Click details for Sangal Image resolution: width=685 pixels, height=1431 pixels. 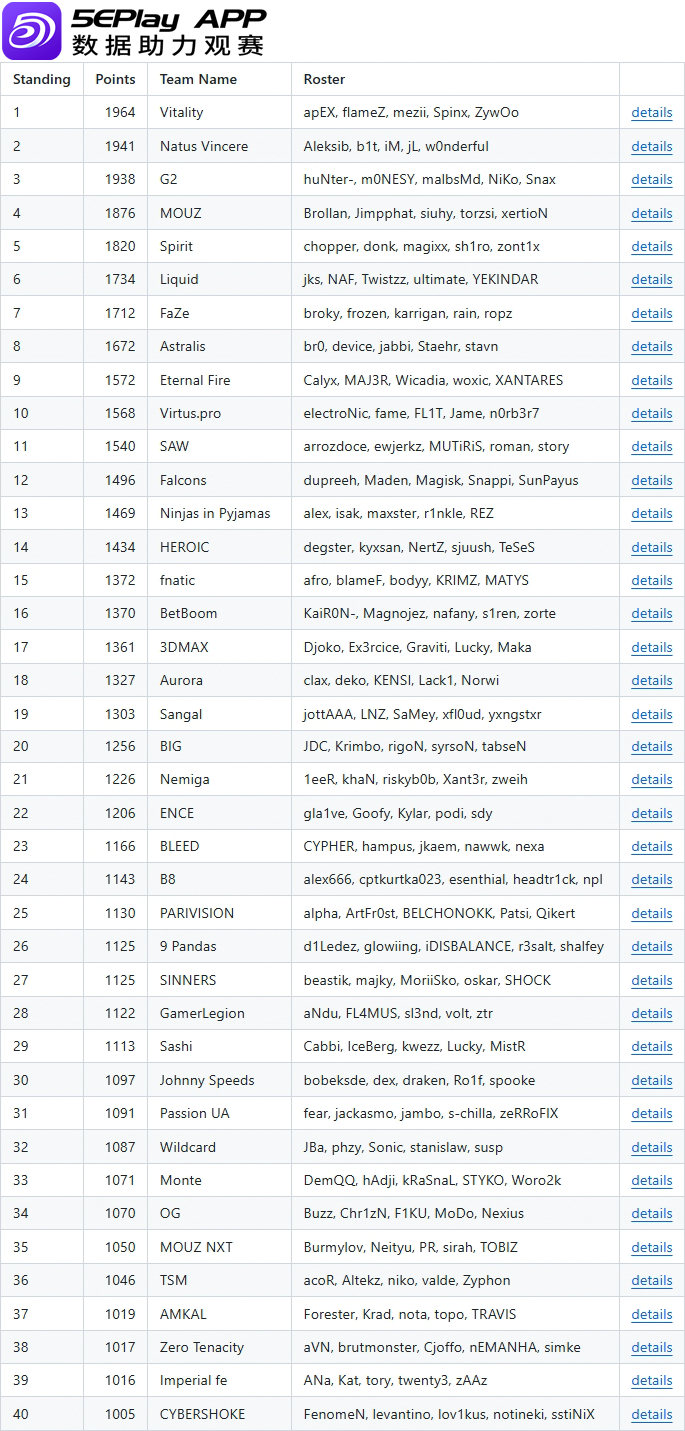[x=652, y=714]
